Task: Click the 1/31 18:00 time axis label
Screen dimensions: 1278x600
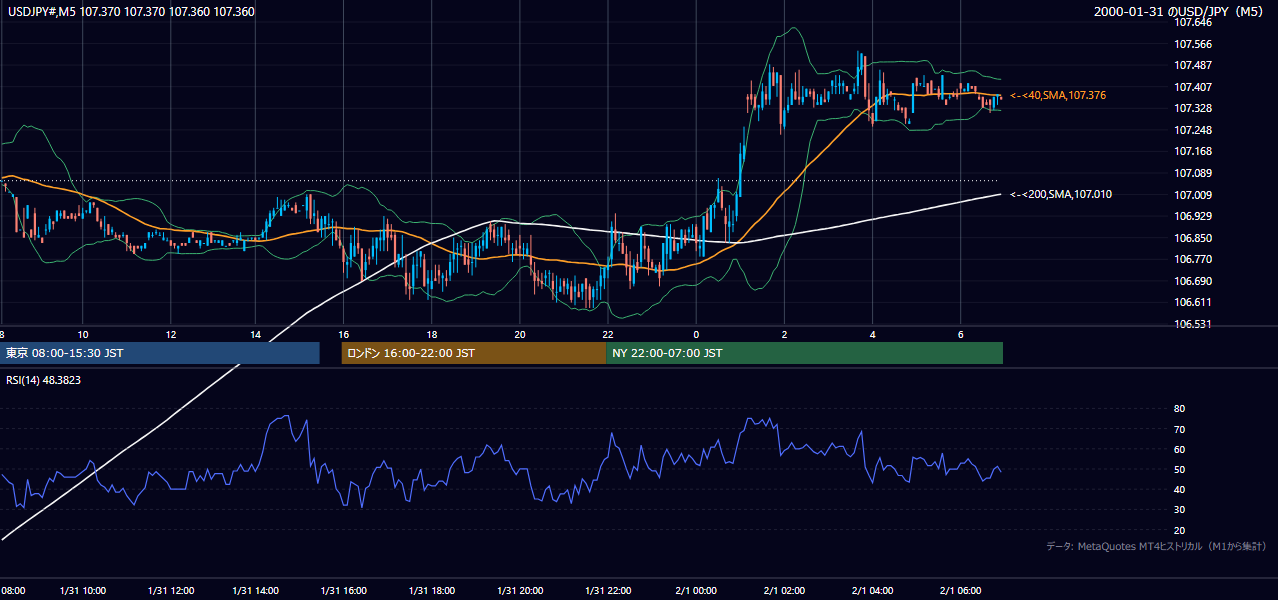Action: [x=433, y=590]
